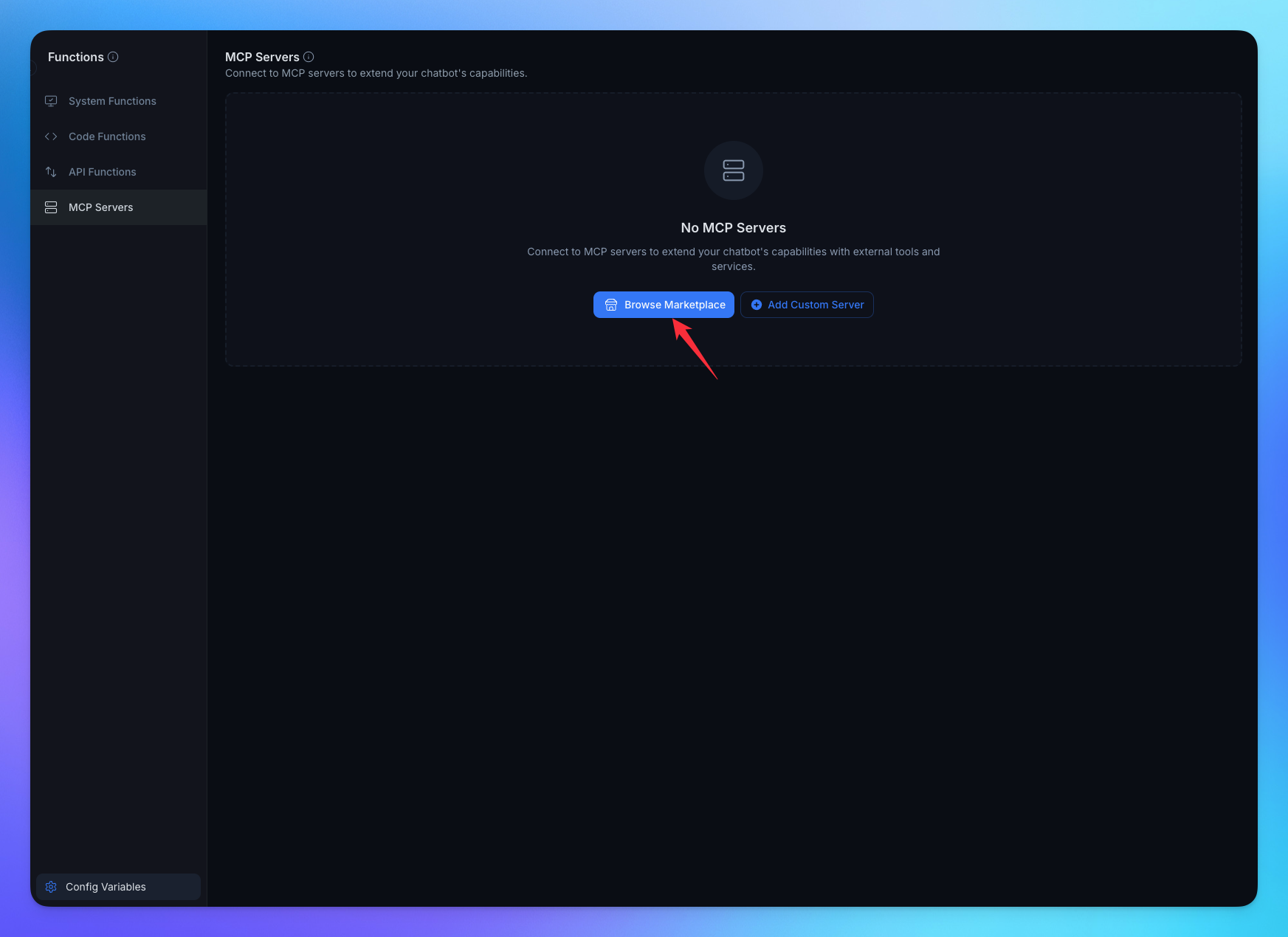Click the MCP Servers stack icon in sidebar
Image resolution: width=1288 pixels, height=937 pixels.
pos(51,207)
